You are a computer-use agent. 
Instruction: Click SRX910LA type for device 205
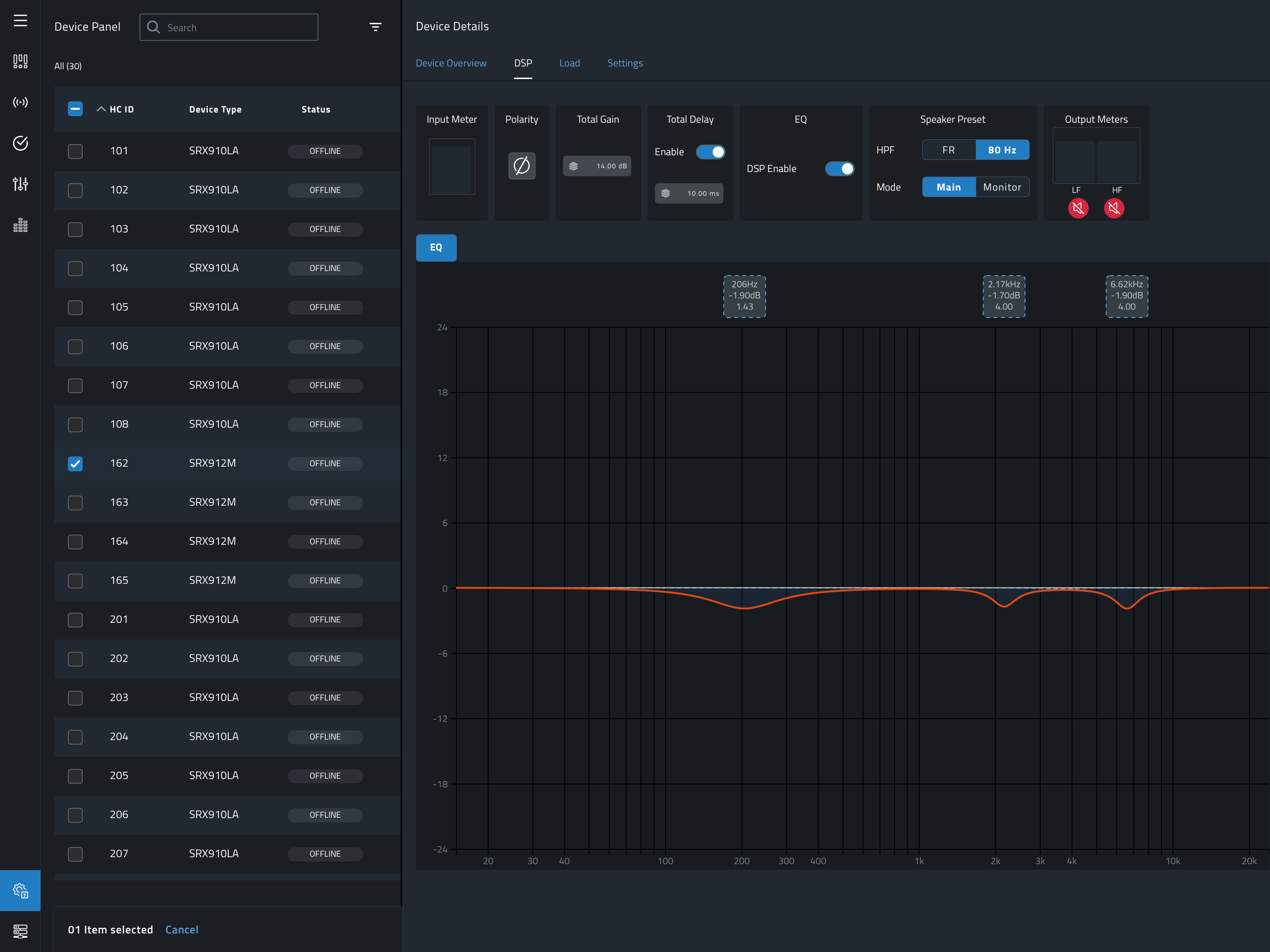(213, 776)
